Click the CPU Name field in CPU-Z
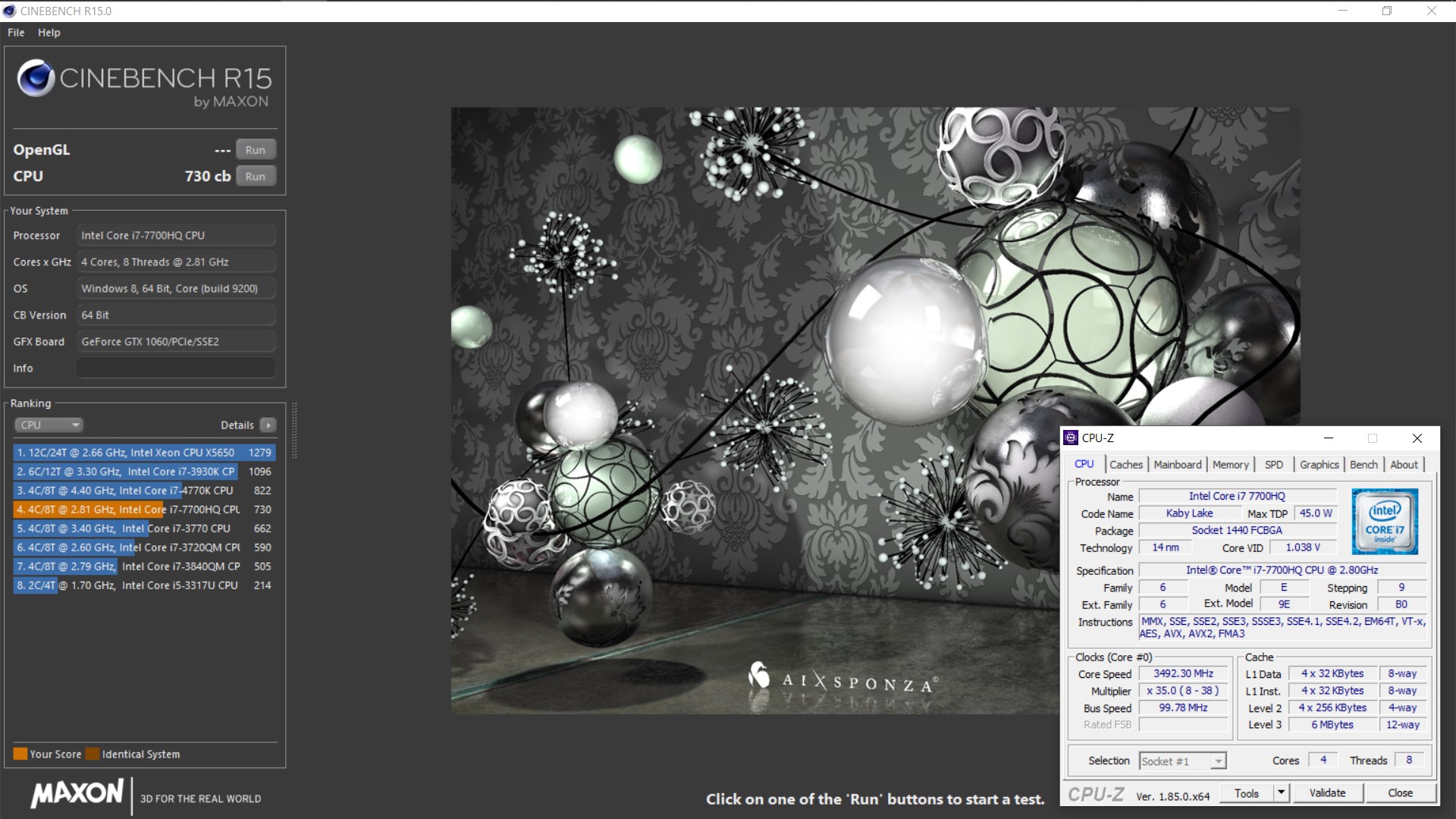This screenshot has height=819, width=1456. (x=1237, y=496)
